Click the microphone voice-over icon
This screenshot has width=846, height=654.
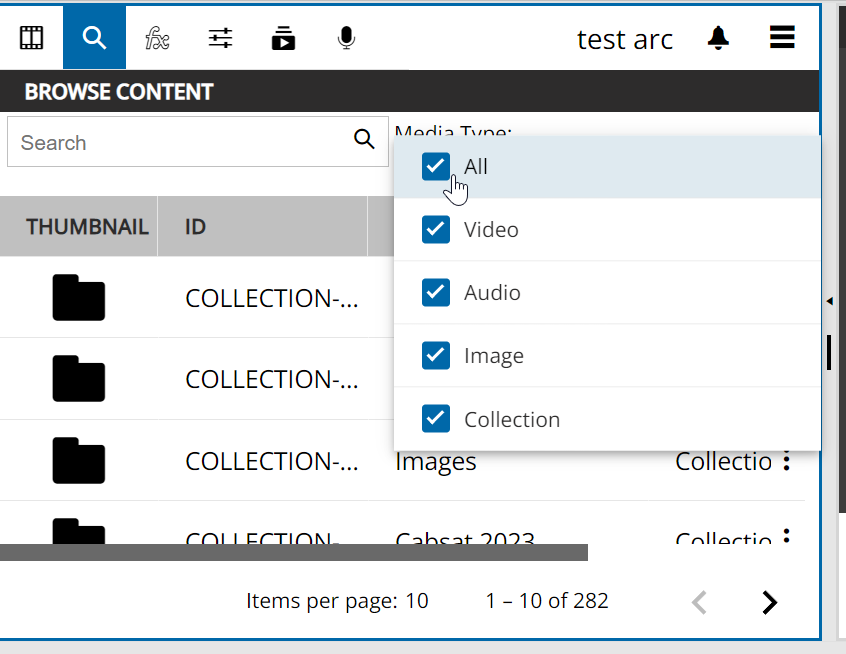point(346,38)
